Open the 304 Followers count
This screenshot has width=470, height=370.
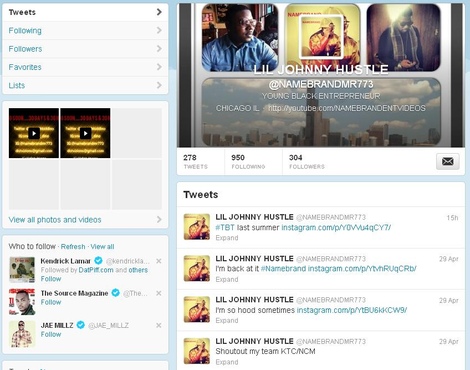[307, 161]
